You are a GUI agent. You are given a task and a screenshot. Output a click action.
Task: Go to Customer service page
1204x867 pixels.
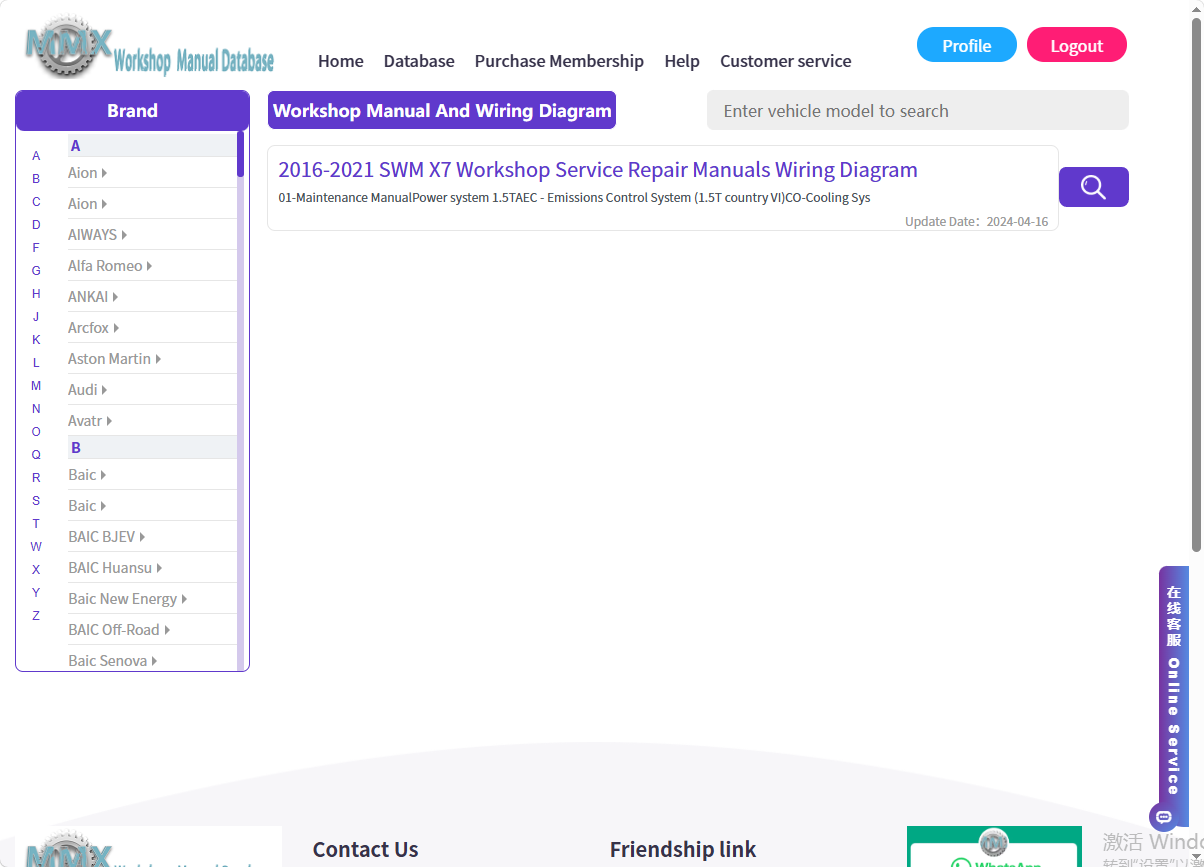point(786,61)
